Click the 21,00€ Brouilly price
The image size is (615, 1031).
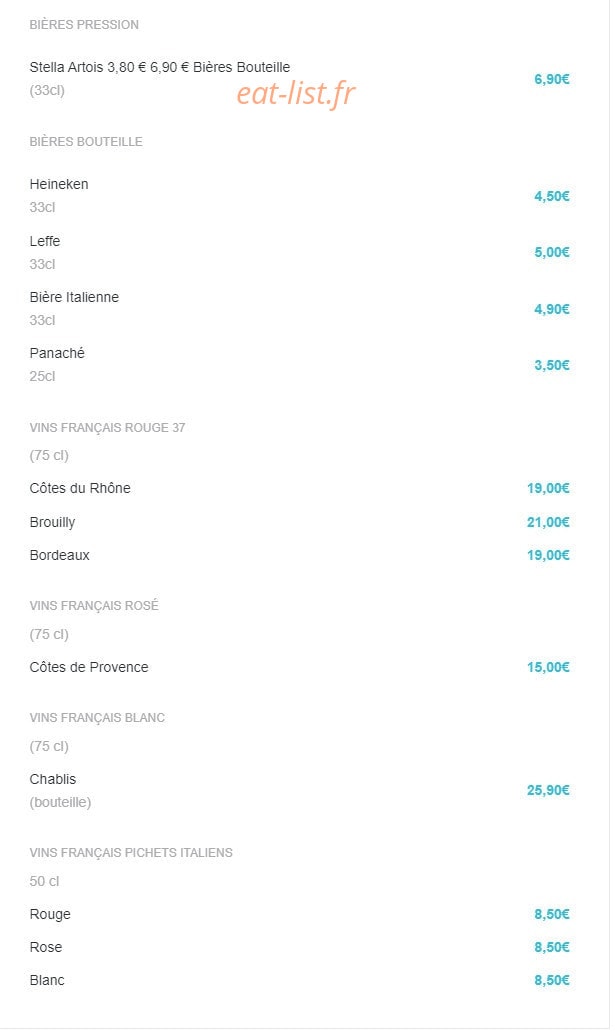coord(548,522)
